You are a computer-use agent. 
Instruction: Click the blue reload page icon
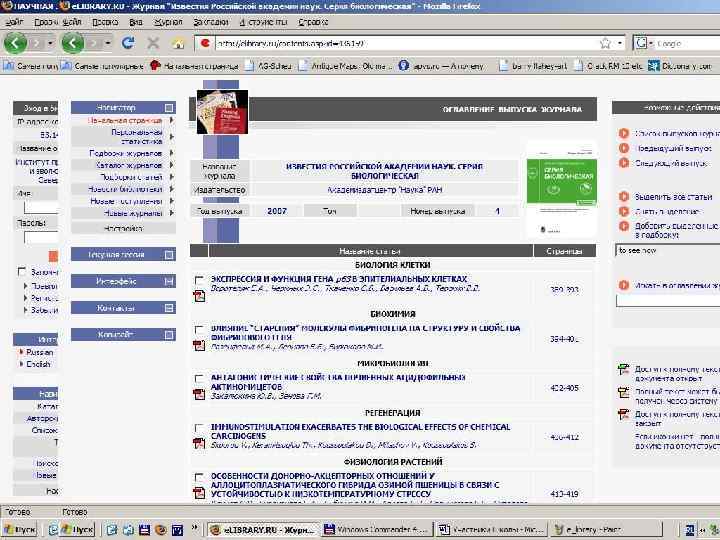pos(128,43)
